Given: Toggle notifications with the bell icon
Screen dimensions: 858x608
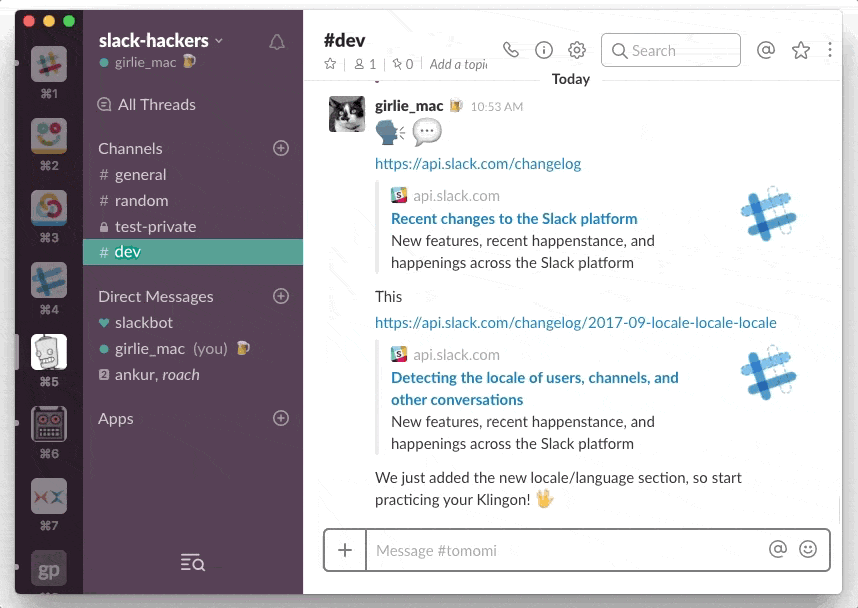Looking at the screenshot, I should (x=277, y=40).
